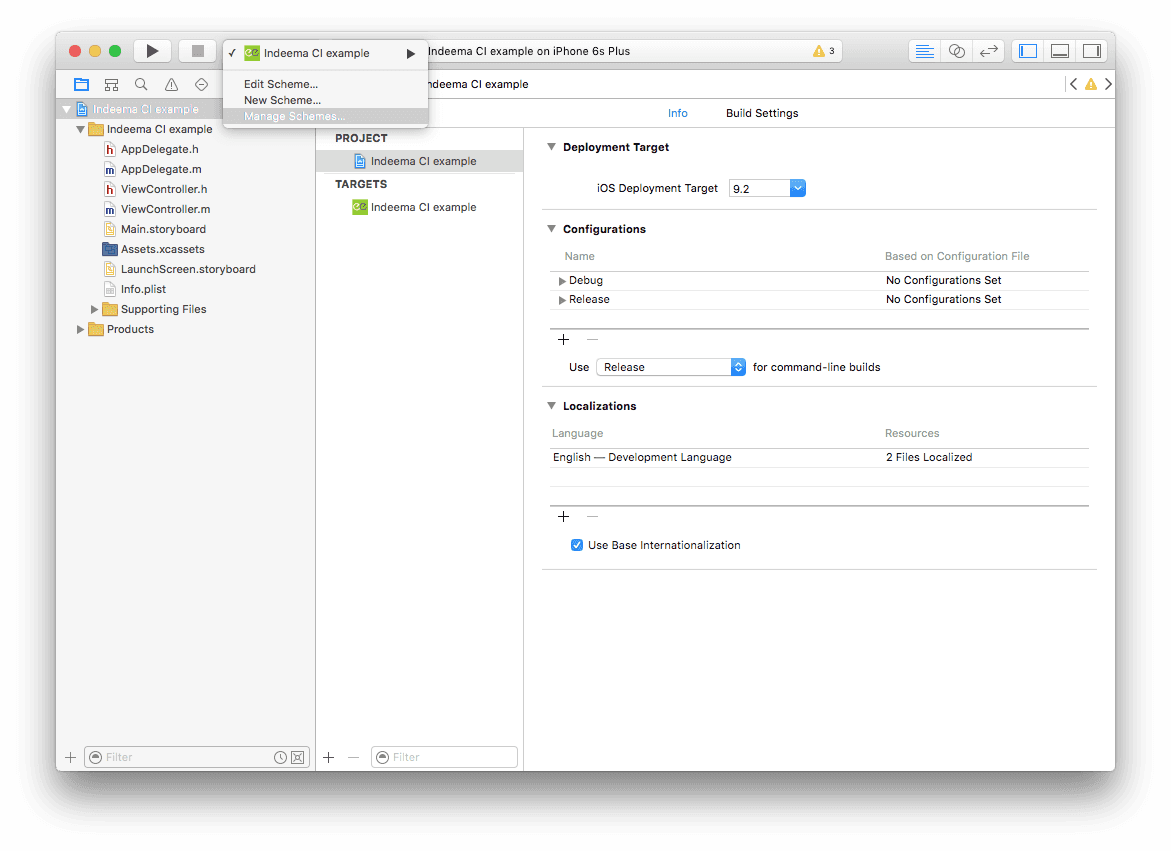The height and width of the screenshot is (851, 1171).
Task: Switch to the Assistant editor
Action: [x=956, y=50]
